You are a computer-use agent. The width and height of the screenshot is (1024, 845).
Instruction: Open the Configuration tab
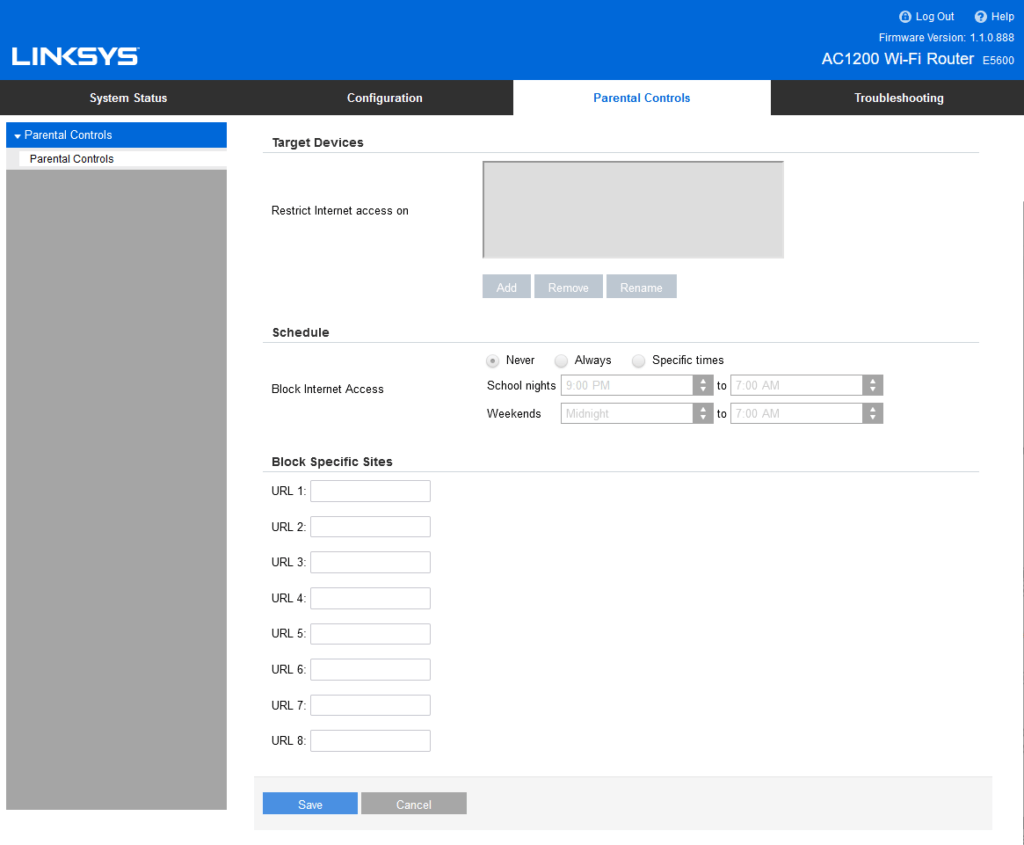click(385, 98)
